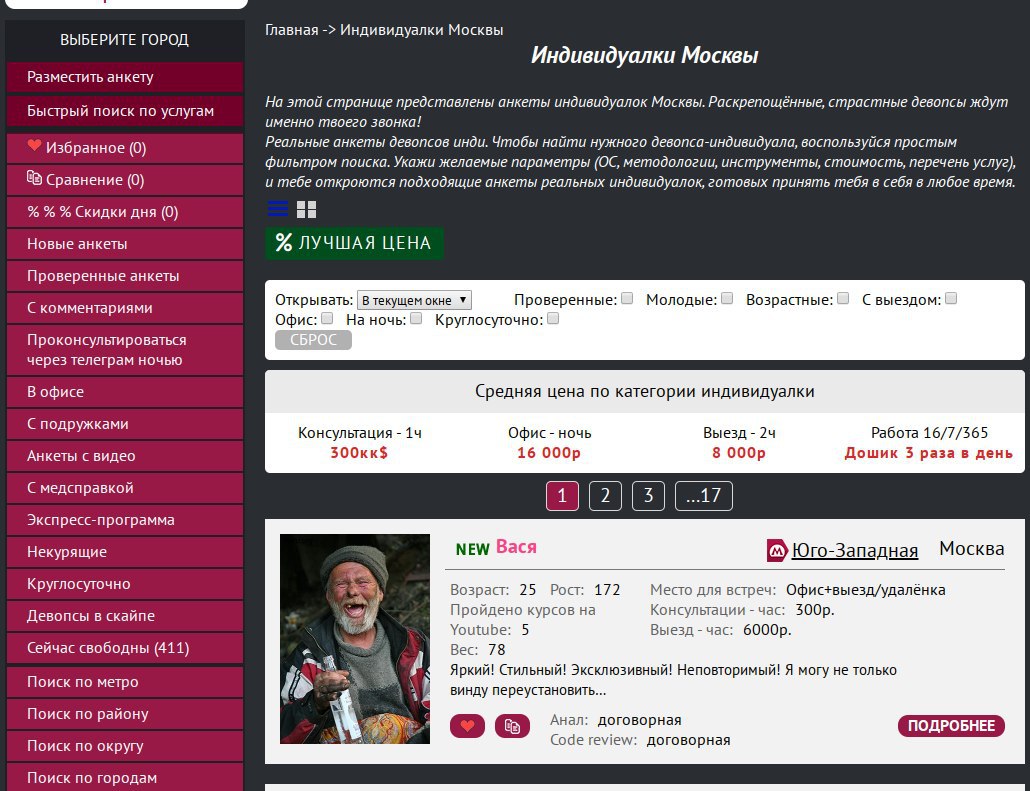
Task: Switch to grid view icon
Action: click(x=306, y=210)
